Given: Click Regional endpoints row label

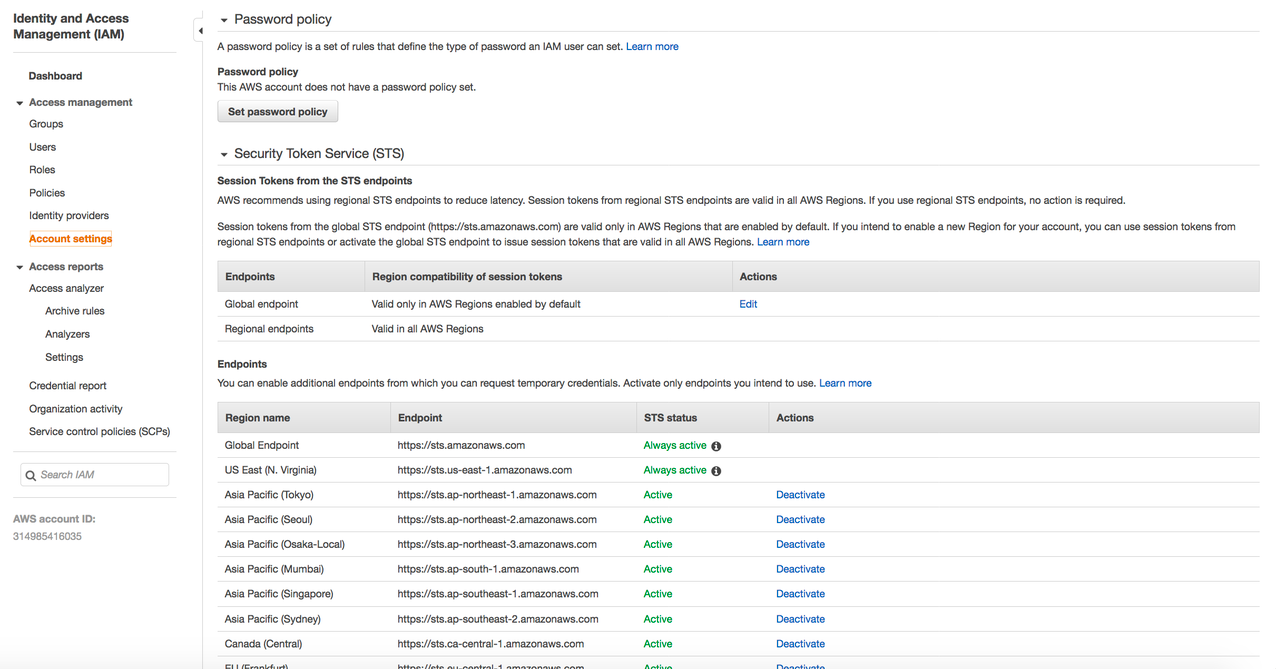Looking at the screenshot, I should pyautogui.click(x=269, y=329).
